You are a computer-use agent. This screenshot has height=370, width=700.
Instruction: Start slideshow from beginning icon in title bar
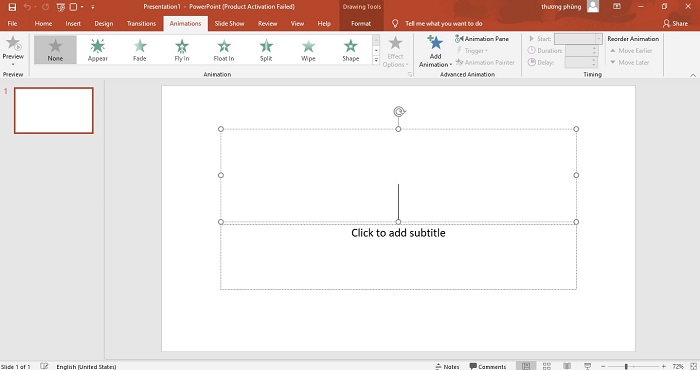point(61,7)
